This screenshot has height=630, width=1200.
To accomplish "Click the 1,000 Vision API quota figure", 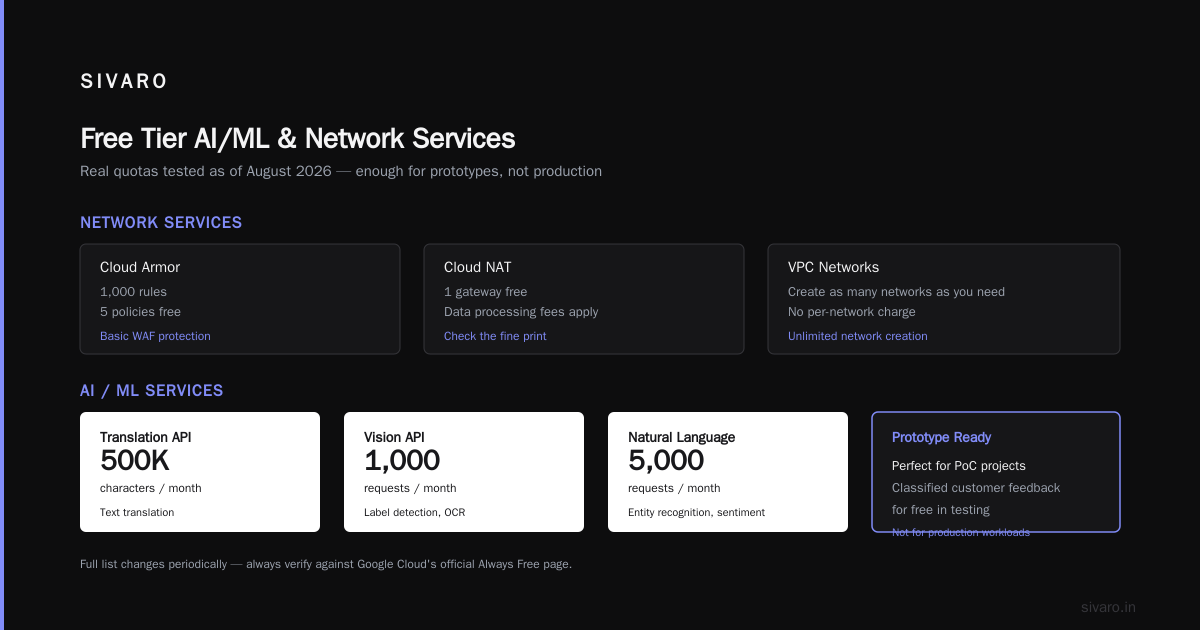I will click(x=402, y=461).
